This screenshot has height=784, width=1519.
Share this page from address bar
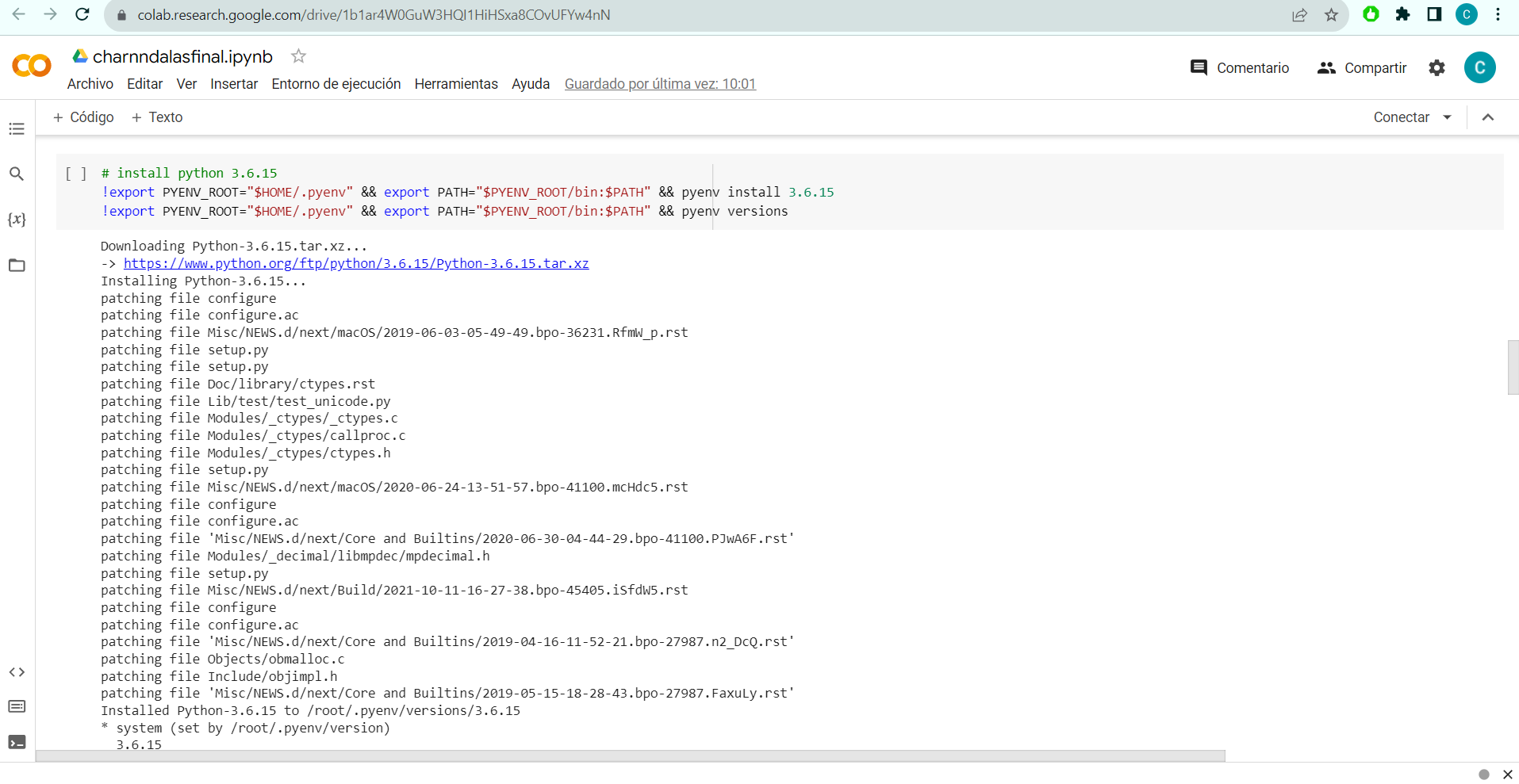[x=1299, y=15]
